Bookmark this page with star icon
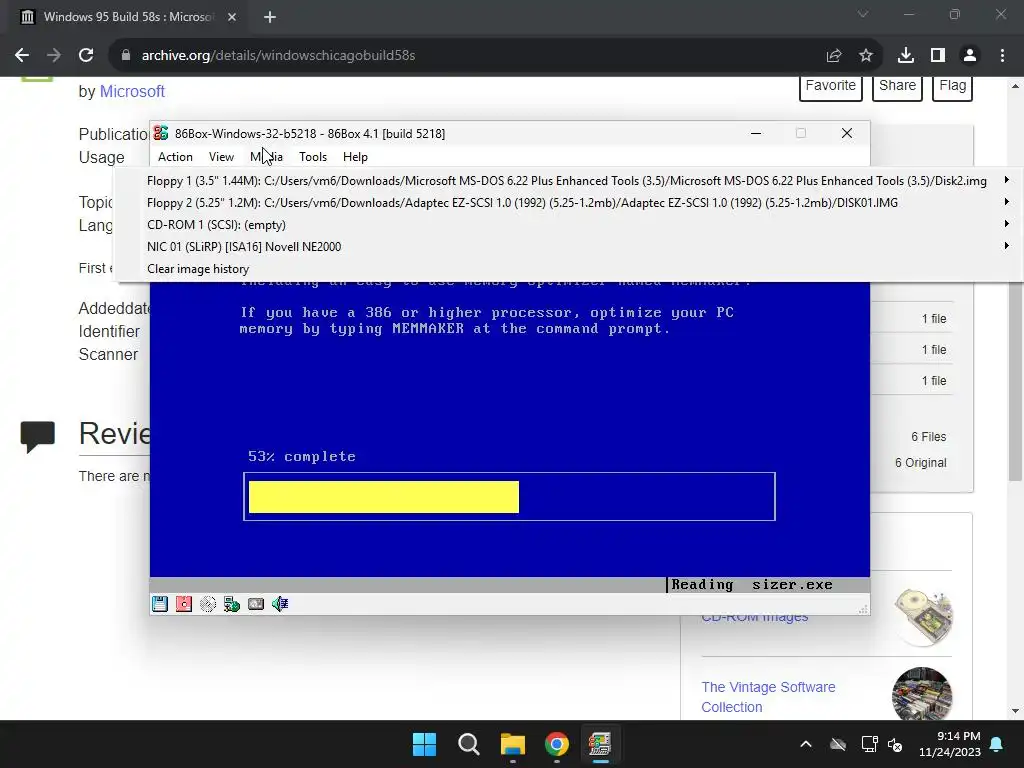This screenshot has width=1024, height=768. (x=866, y=56)
